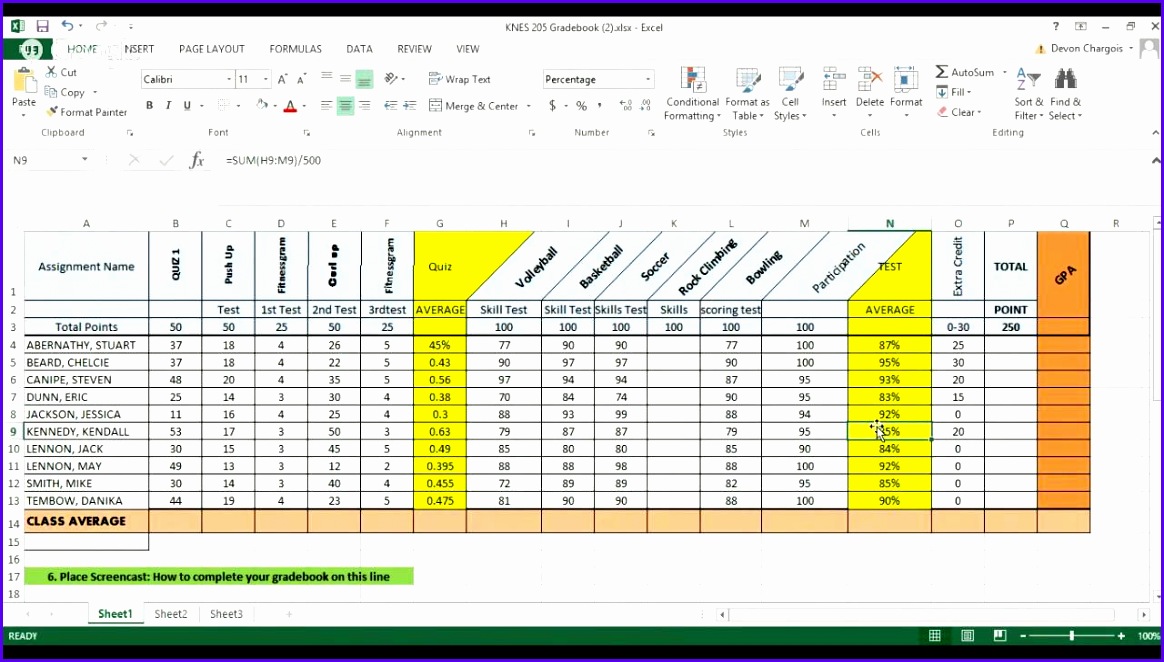Expand the Paste options arrow

(x=24, y=115)
